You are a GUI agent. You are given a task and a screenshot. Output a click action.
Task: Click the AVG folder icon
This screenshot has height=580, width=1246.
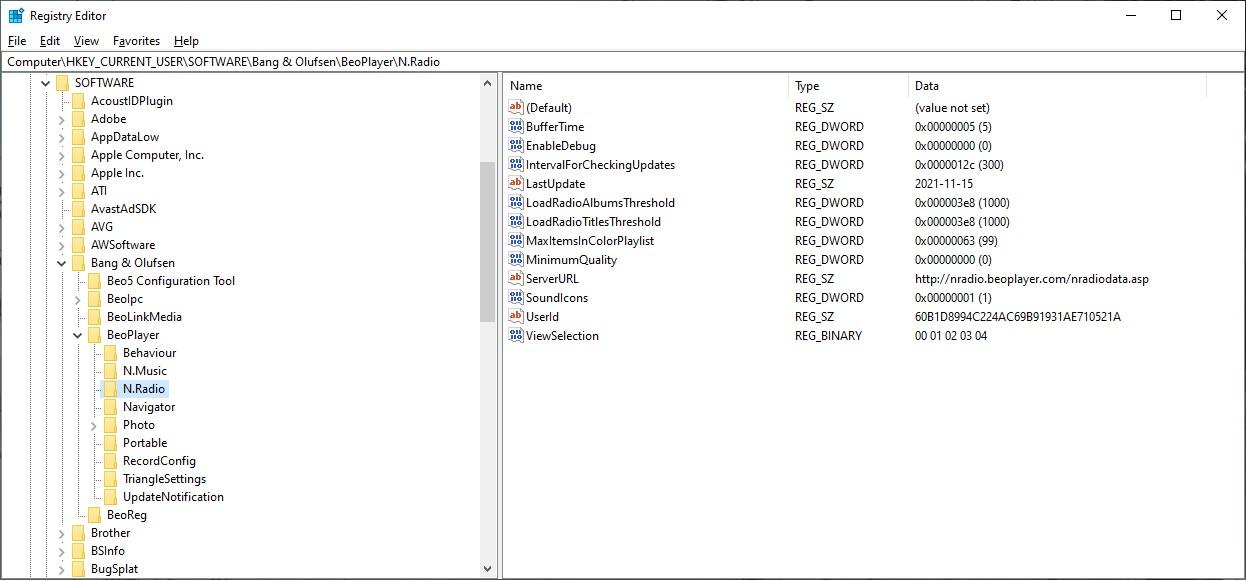(79, 227)
